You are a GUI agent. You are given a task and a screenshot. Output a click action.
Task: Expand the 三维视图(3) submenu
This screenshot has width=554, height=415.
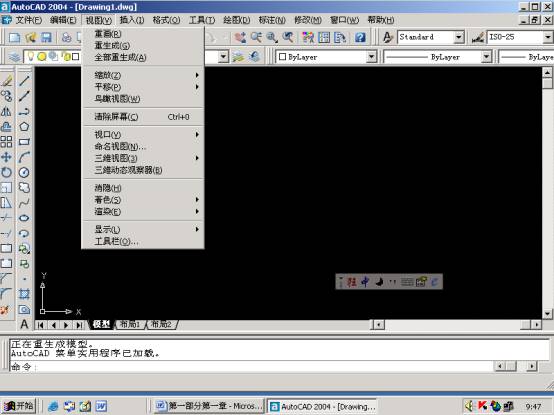point(143,158)
